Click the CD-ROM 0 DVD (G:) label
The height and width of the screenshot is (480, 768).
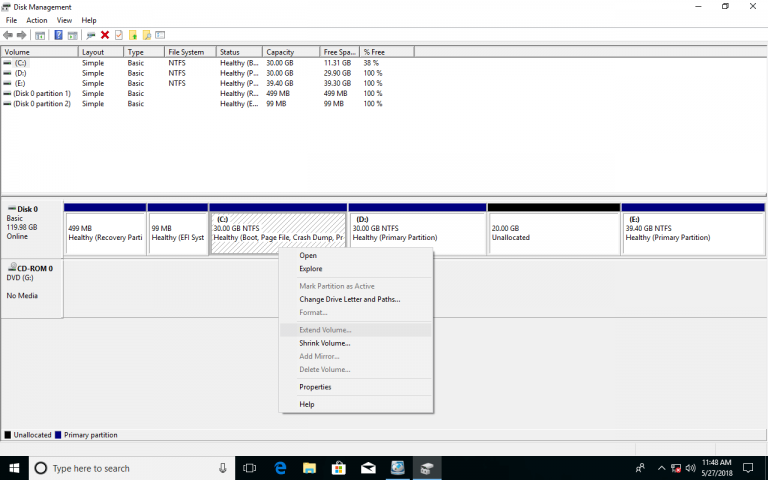(32, 288)
